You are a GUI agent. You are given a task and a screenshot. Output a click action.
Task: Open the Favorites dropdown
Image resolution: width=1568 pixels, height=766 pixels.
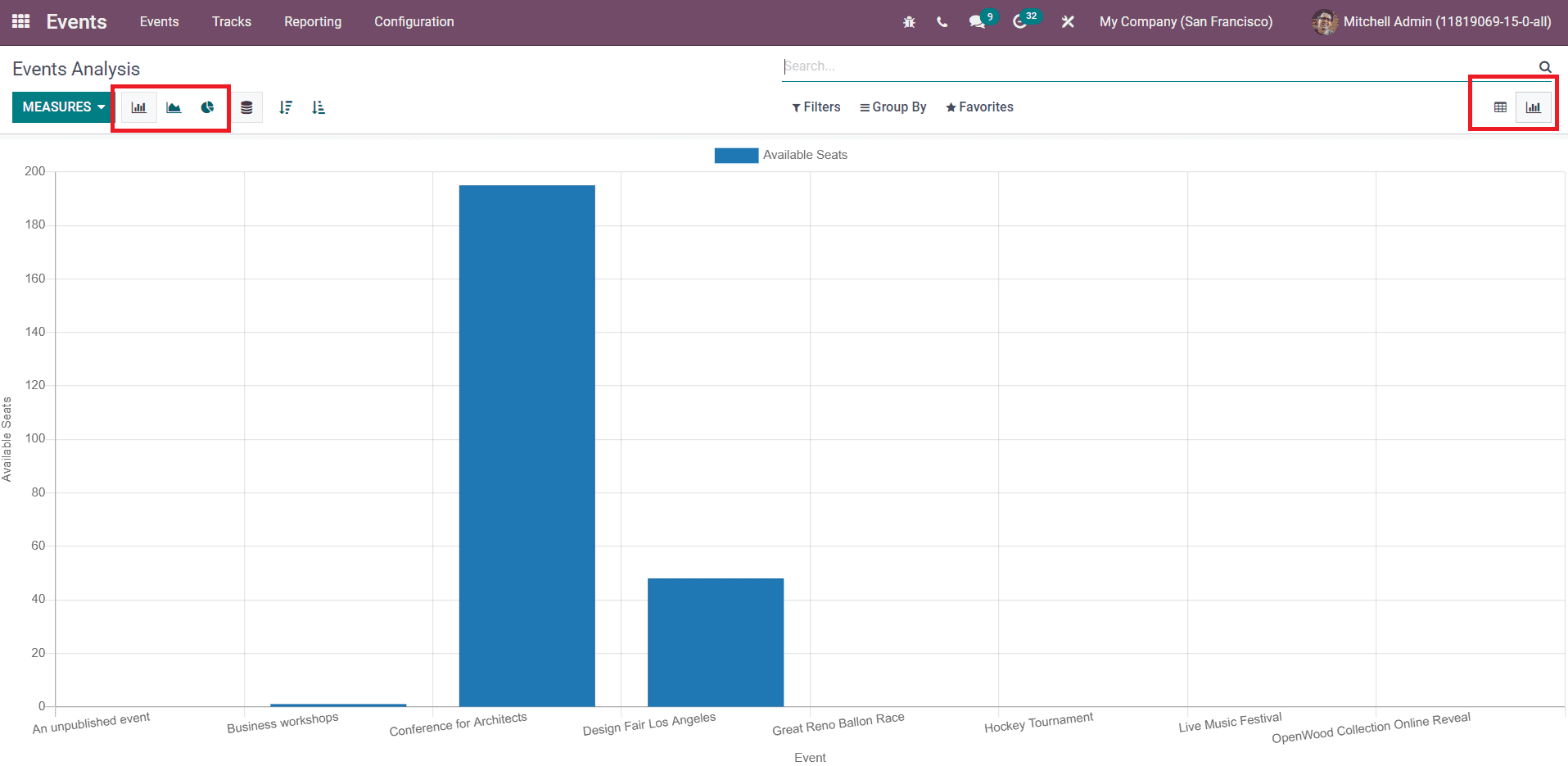(979, 107)
